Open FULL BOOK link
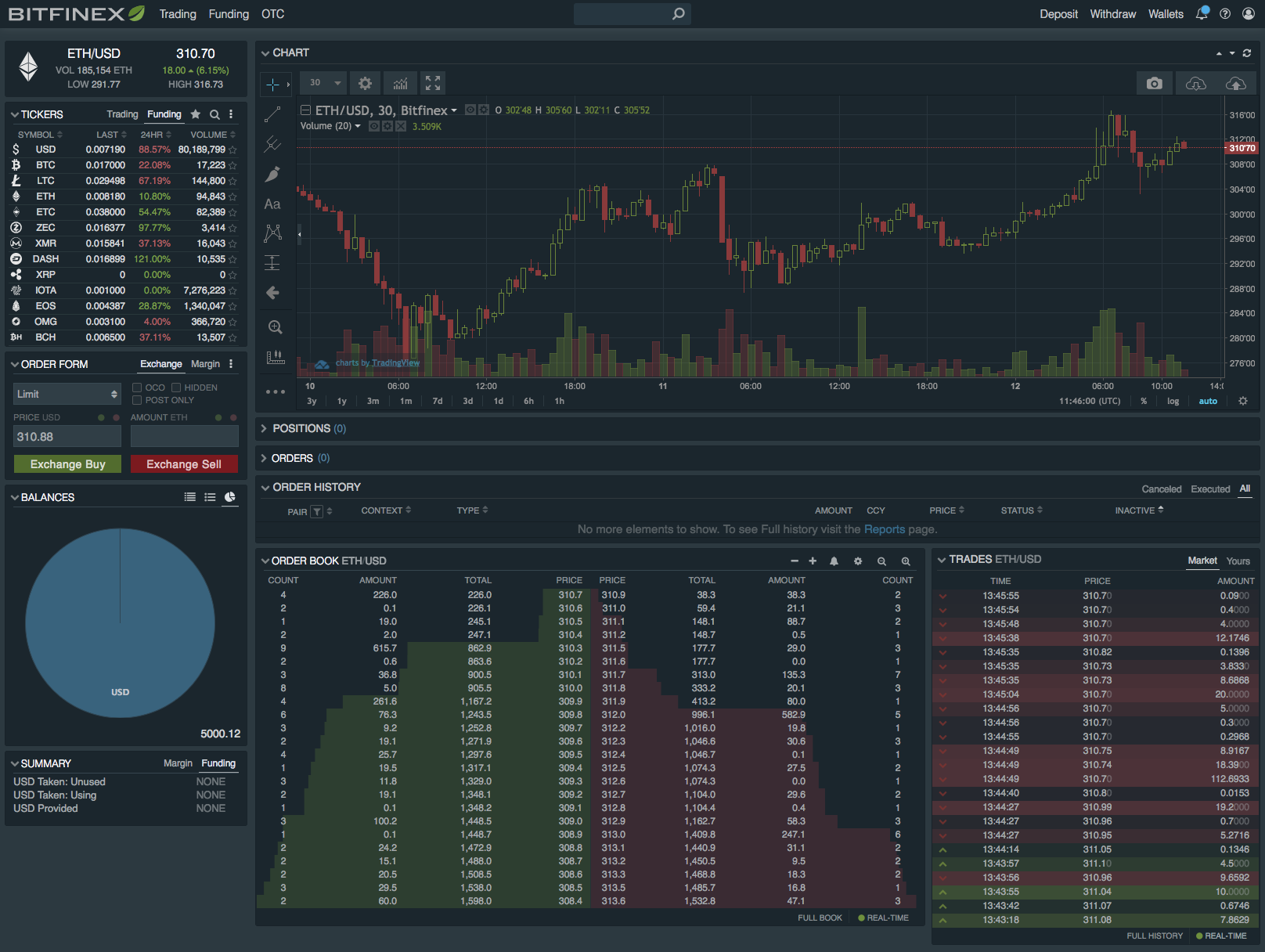This screenshot has width=1265, height=952. pos(820,918)
